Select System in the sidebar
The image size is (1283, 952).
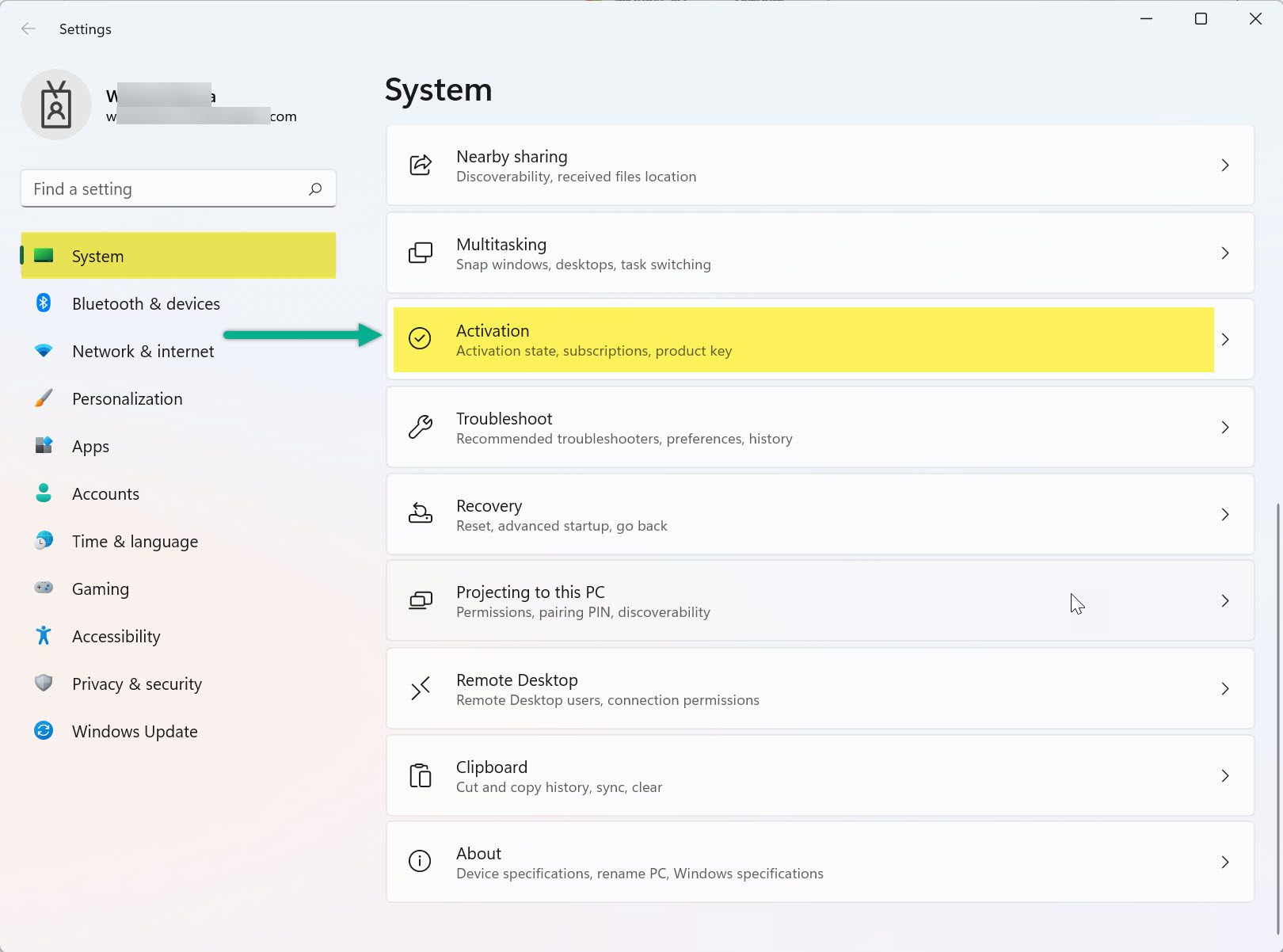[x=178, y=256]
